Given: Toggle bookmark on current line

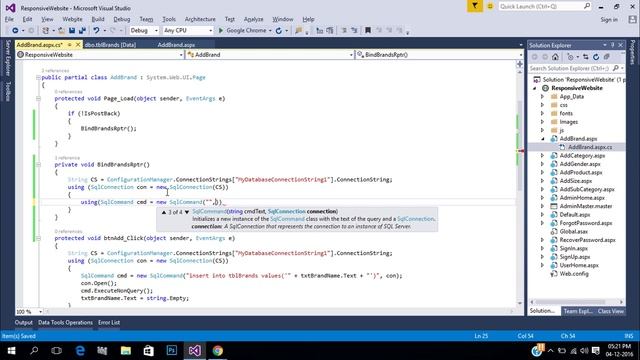Looking at the screenshot, I should pos(368,31).
